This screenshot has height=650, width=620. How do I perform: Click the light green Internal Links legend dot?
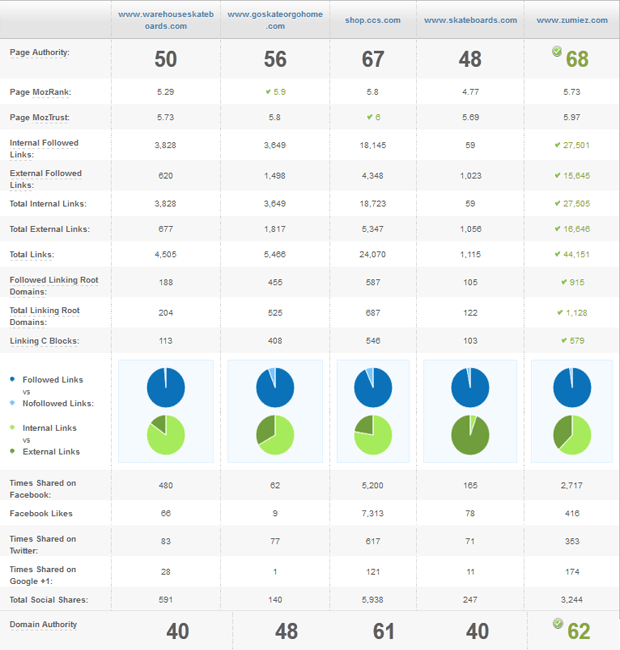[x=12, y=427]
